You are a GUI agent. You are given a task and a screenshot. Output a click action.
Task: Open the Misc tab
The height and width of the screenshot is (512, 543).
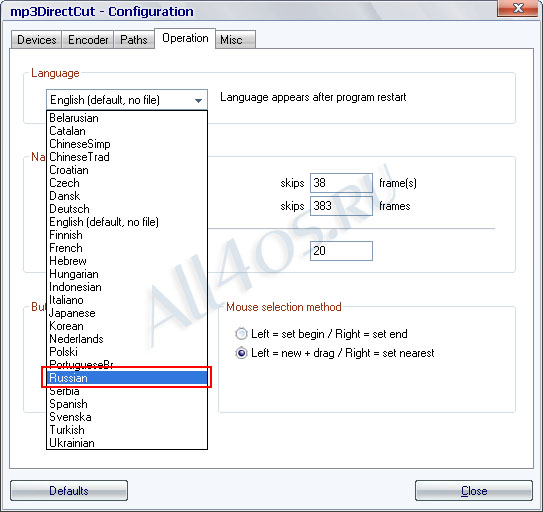click(x=235, y=39)
